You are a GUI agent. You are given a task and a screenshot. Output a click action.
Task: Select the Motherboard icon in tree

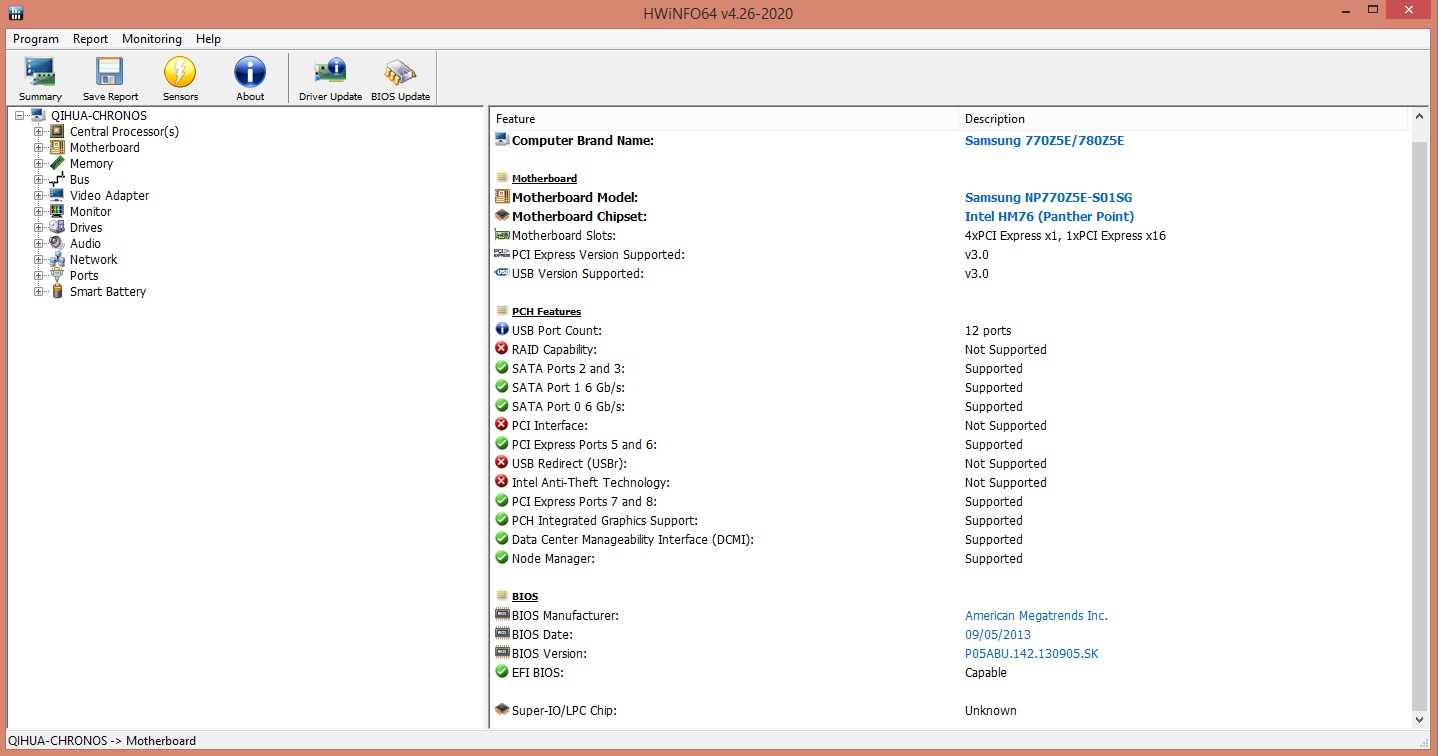point(57,147)
